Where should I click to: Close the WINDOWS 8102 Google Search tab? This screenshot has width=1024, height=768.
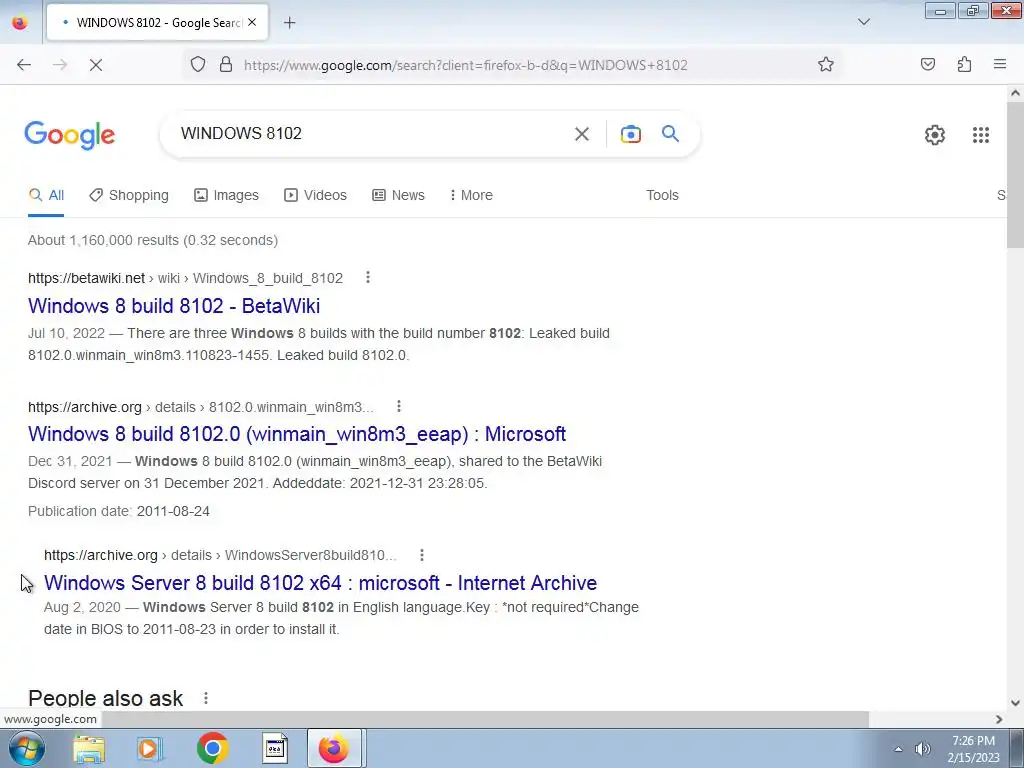tap(252, 22)
